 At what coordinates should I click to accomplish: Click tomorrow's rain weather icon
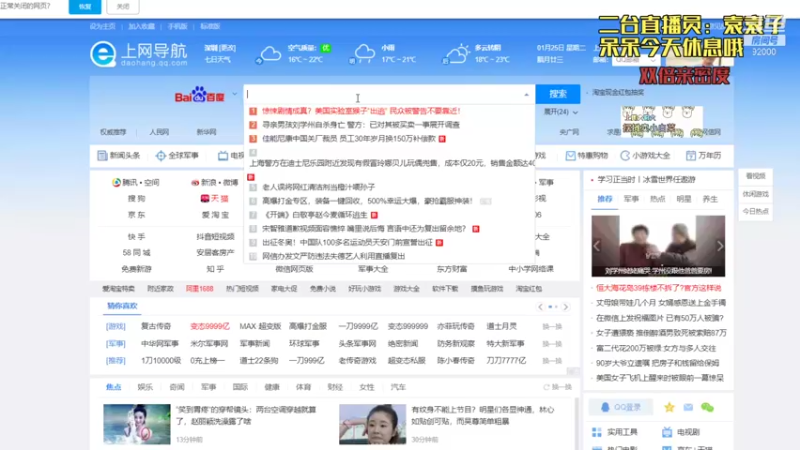coord(363,54)
